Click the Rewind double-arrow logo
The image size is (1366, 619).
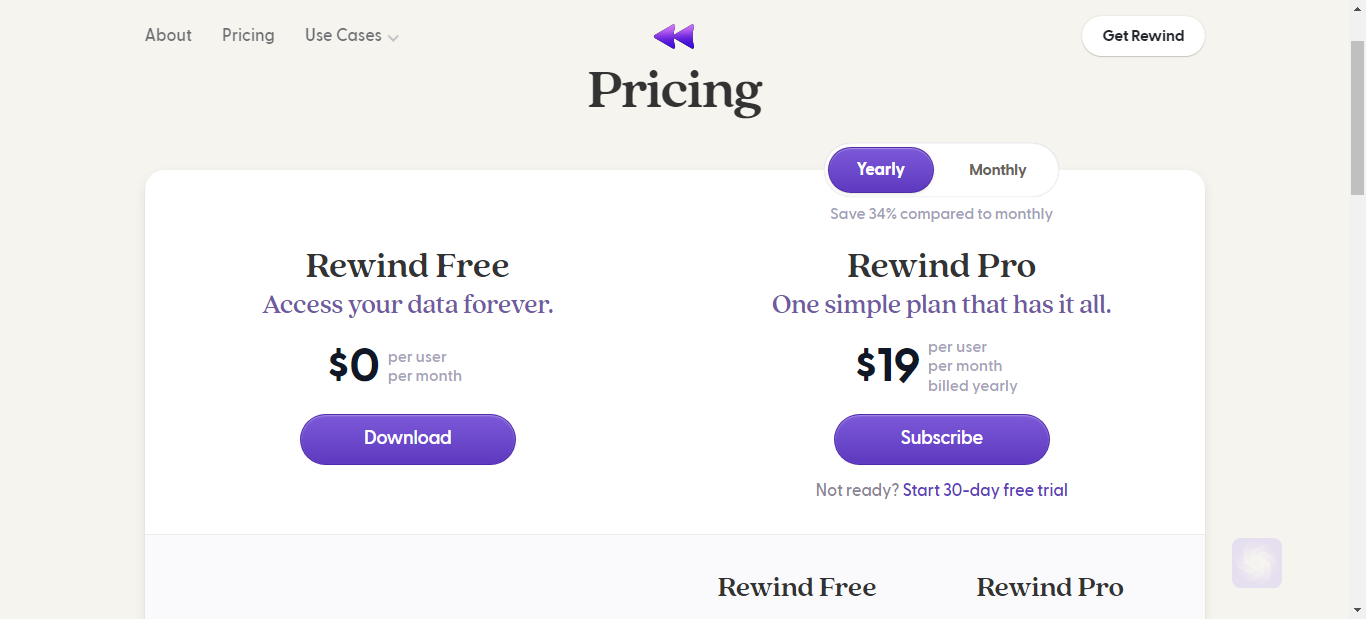pyautogui.click(x=674, y=37)
